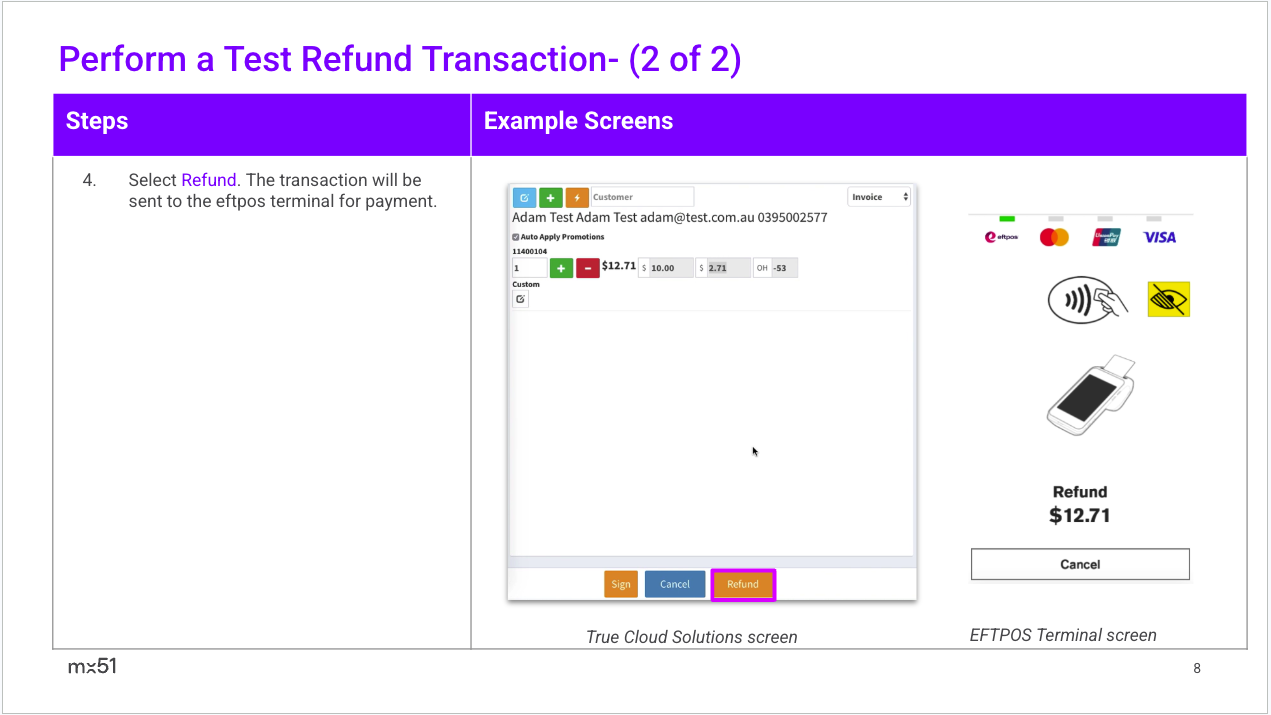This screenshot has width=1271, height=715.
Task: Click the item quantity input field
Action: coord(529,268)
